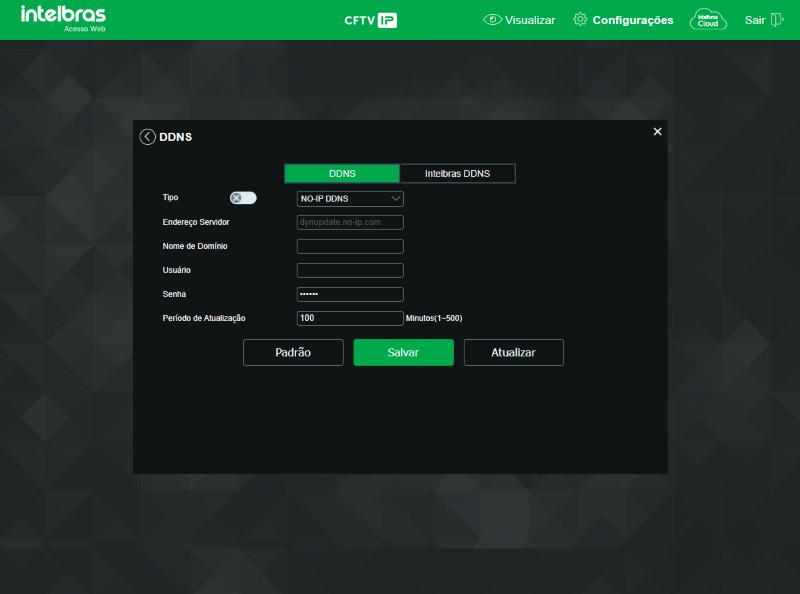Click the Período de Atualização field
This screenshot has height=594, width=800.
pyautogui.click(x=350, y=318)
